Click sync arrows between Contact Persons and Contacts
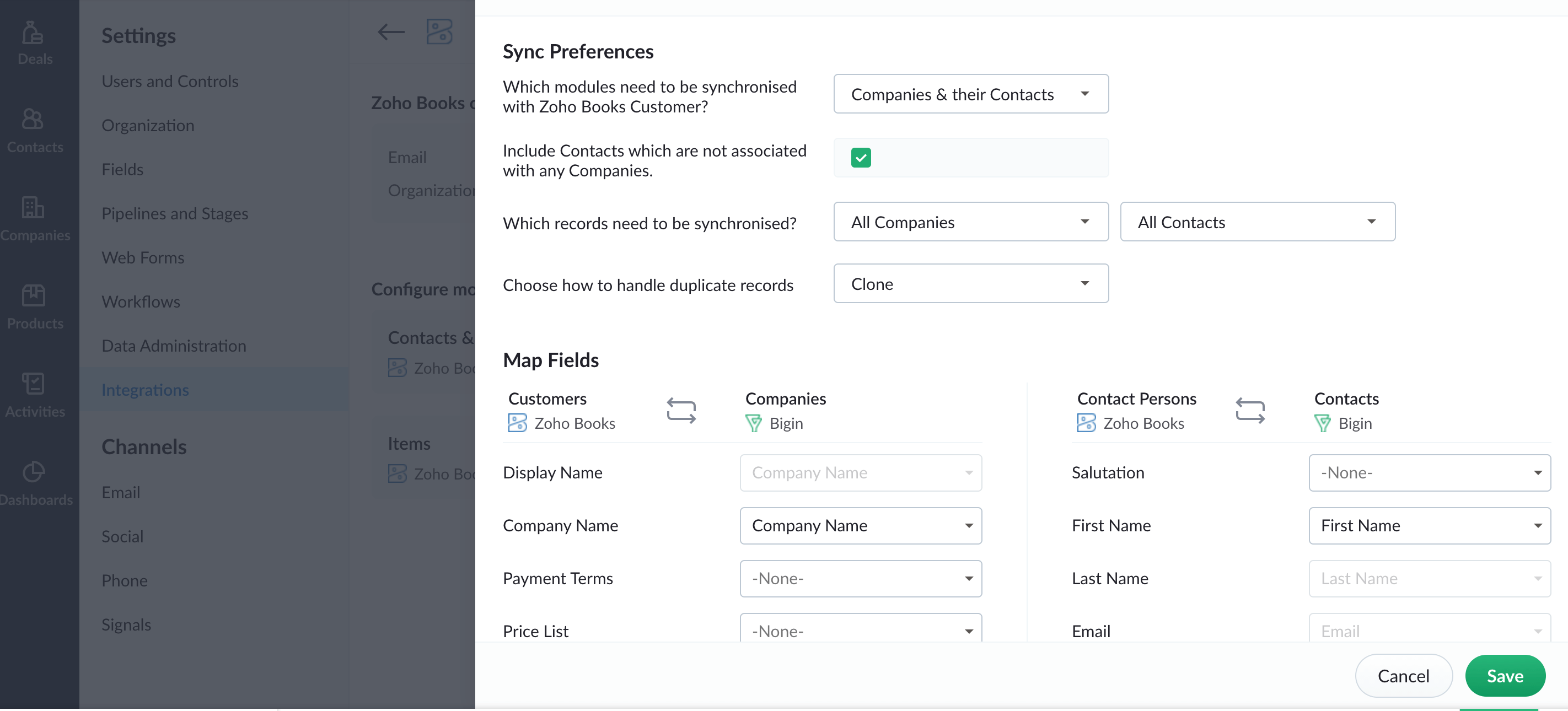Viewport: 1568px width, 711px height. pos(1250,410)
